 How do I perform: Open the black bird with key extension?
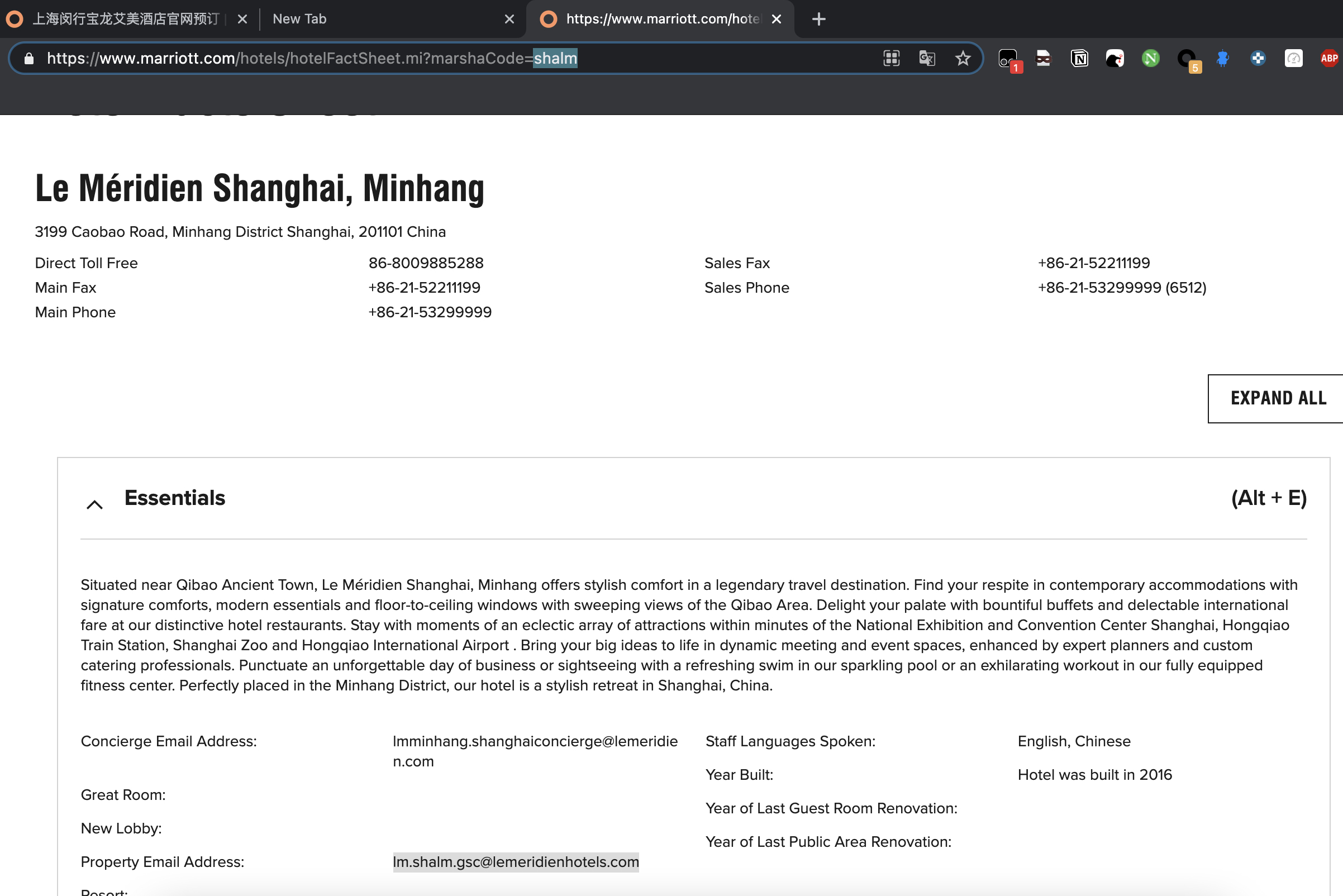[x=1115, y=58]
